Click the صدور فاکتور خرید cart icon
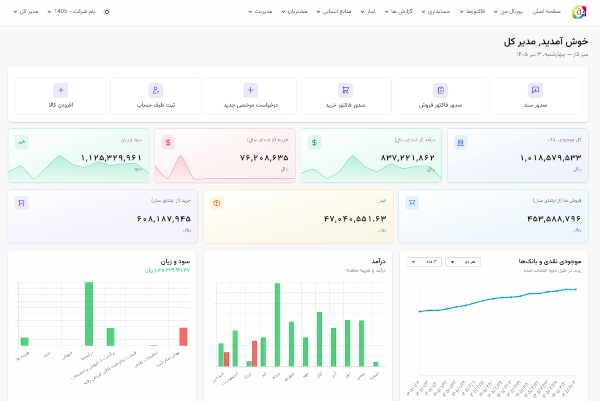Screen dimensions: 600x401 [x=346, y=90]
